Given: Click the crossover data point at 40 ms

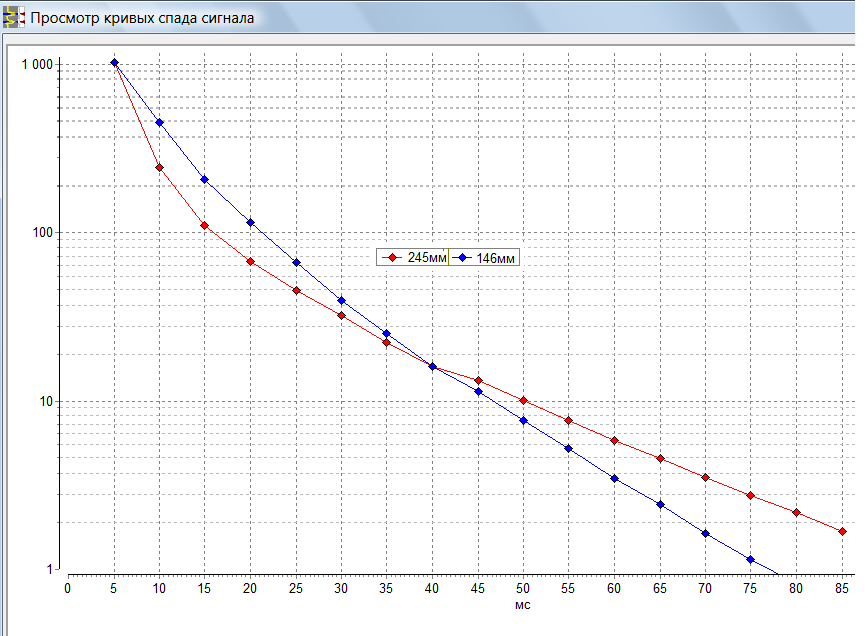Looking at the screenshot, I should click(432, 367).
